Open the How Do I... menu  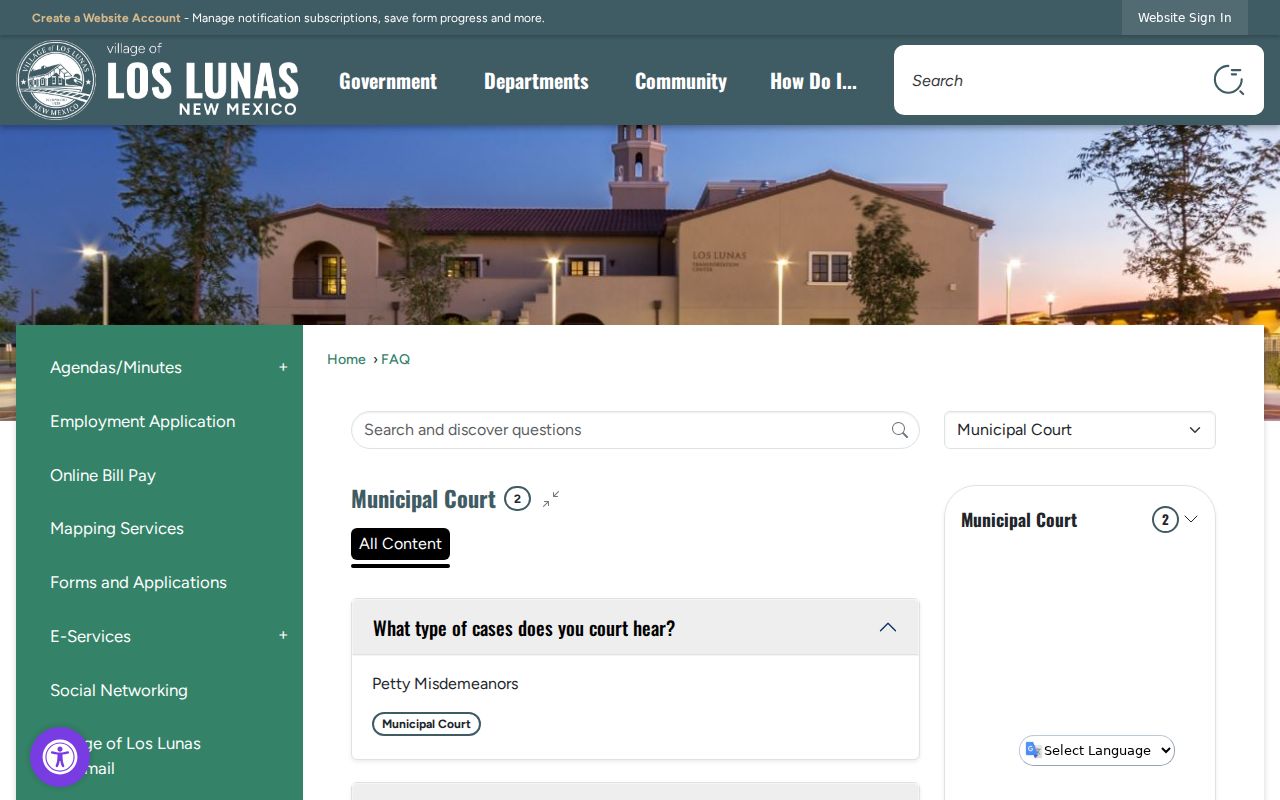tap(813, 81)
